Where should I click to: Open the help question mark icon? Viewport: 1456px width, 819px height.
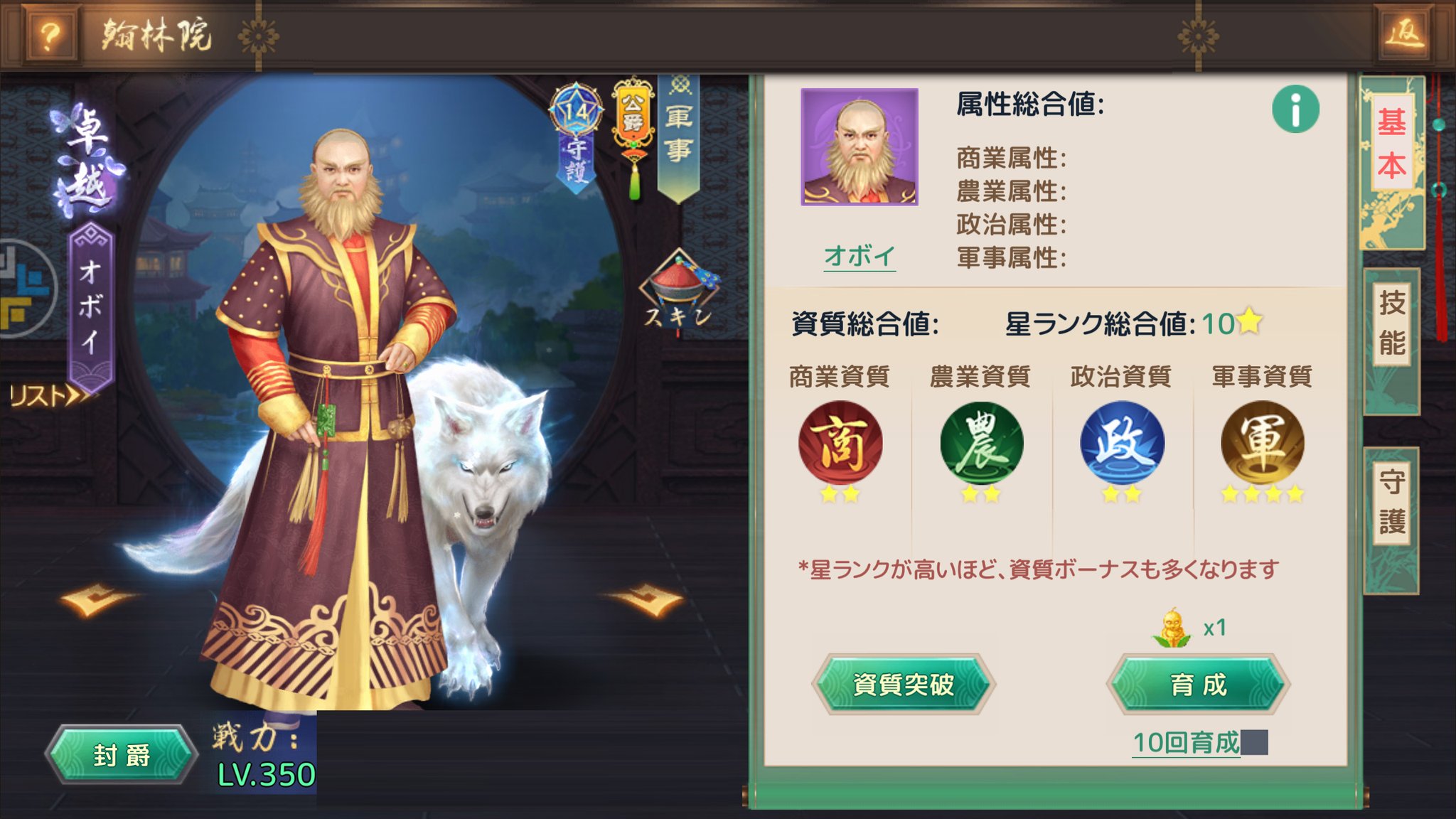pos(49,33)
